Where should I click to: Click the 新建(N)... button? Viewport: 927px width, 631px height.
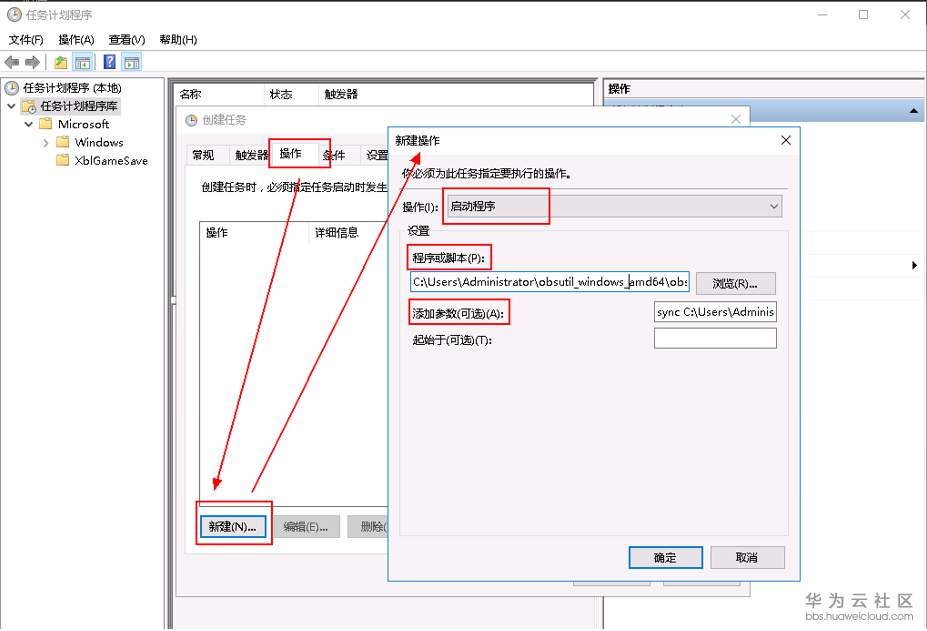[x=232, y=526]
